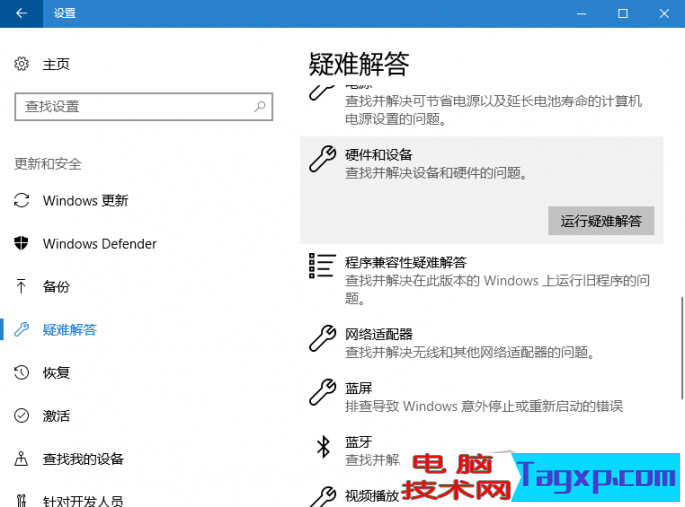
Task: Select 程序兼容性疑难解答 item
Action: (x=406, y=262)
